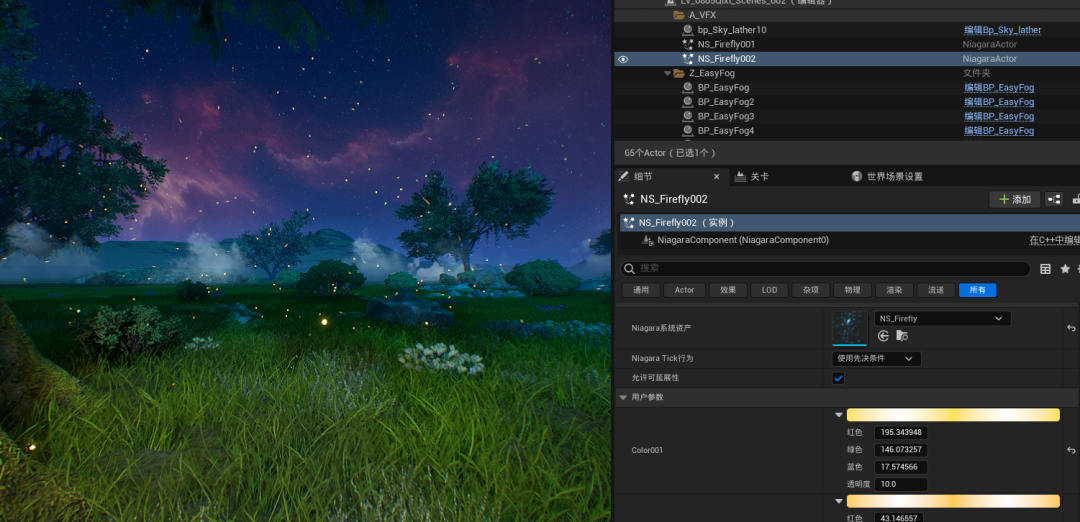Filter details by Actor
Viewport: 1080px width, 522px height.
(x=684, y=291)
